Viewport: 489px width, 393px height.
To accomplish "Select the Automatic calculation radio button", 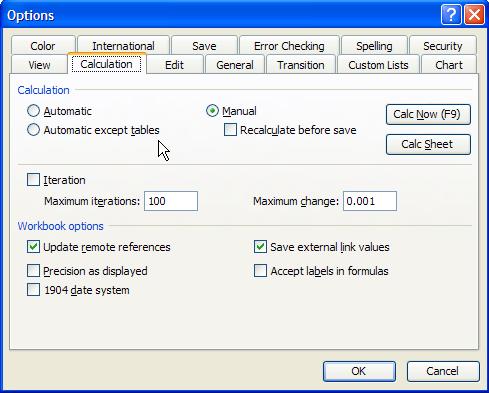I will click(33, 111).
